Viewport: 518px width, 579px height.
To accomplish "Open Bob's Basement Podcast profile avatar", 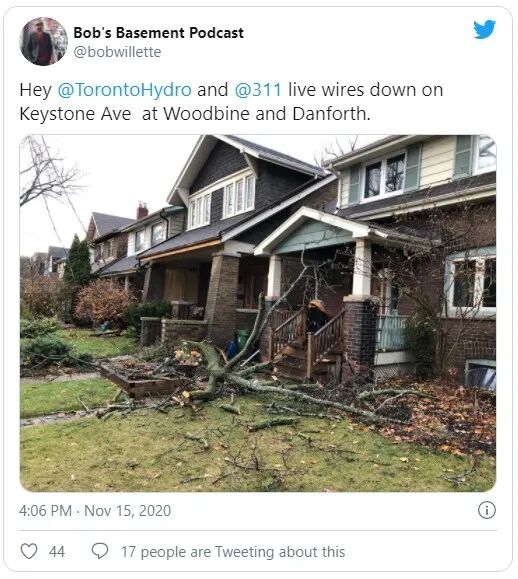I will point(43,41).
